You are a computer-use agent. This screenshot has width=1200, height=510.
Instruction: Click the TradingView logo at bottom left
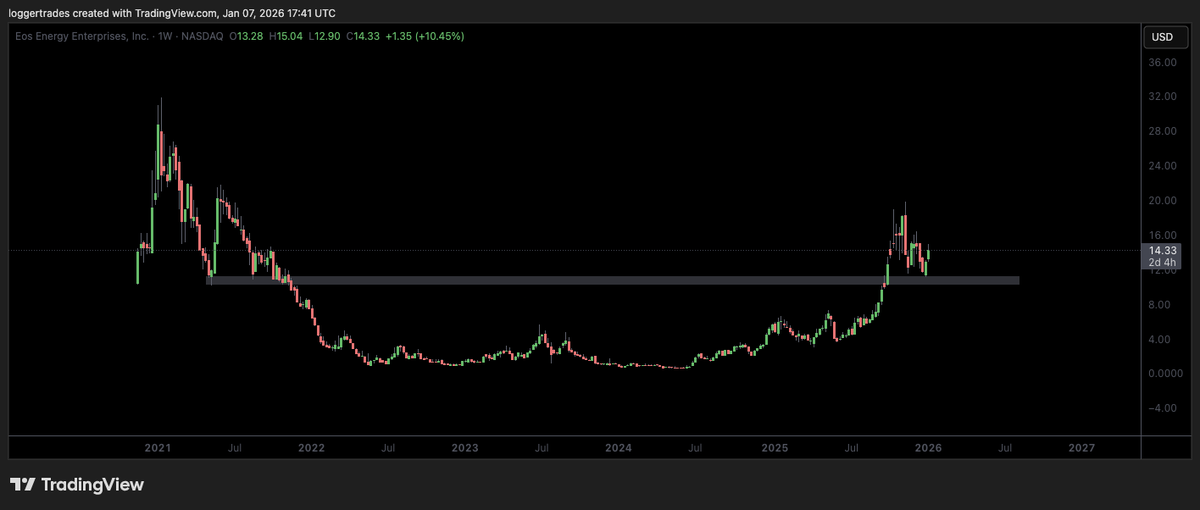coord(77,485)
